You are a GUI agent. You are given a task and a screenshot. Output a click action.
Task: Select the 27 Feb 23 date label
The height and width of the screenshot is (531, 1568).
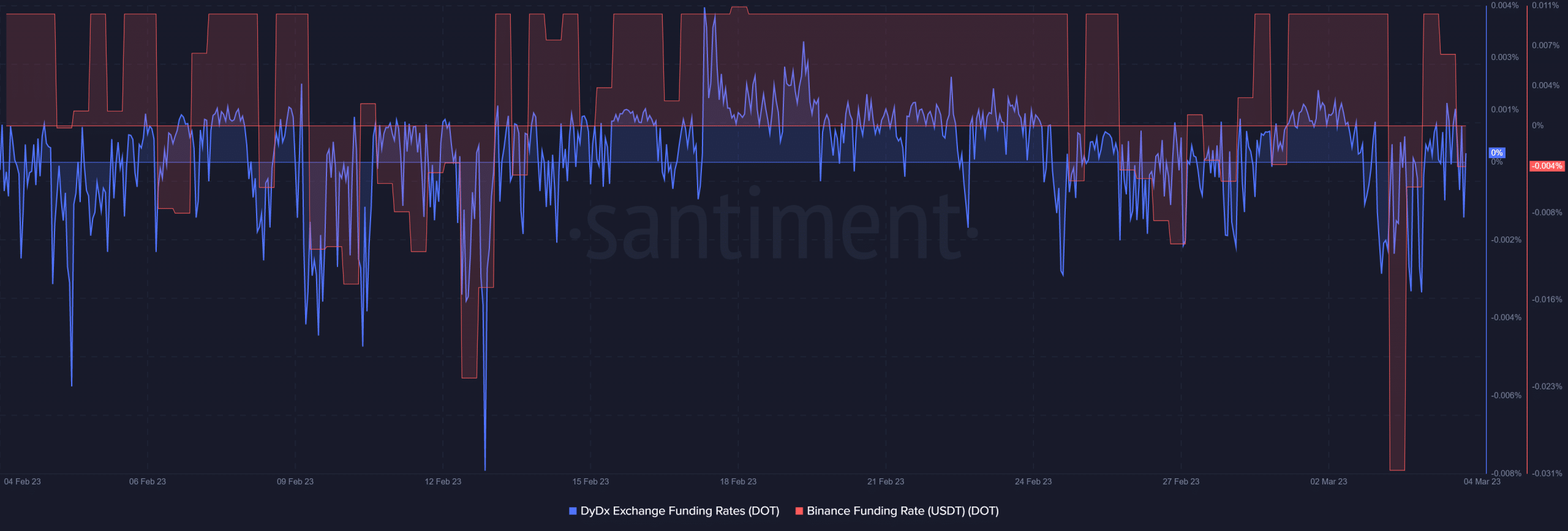click(1181, 481)
